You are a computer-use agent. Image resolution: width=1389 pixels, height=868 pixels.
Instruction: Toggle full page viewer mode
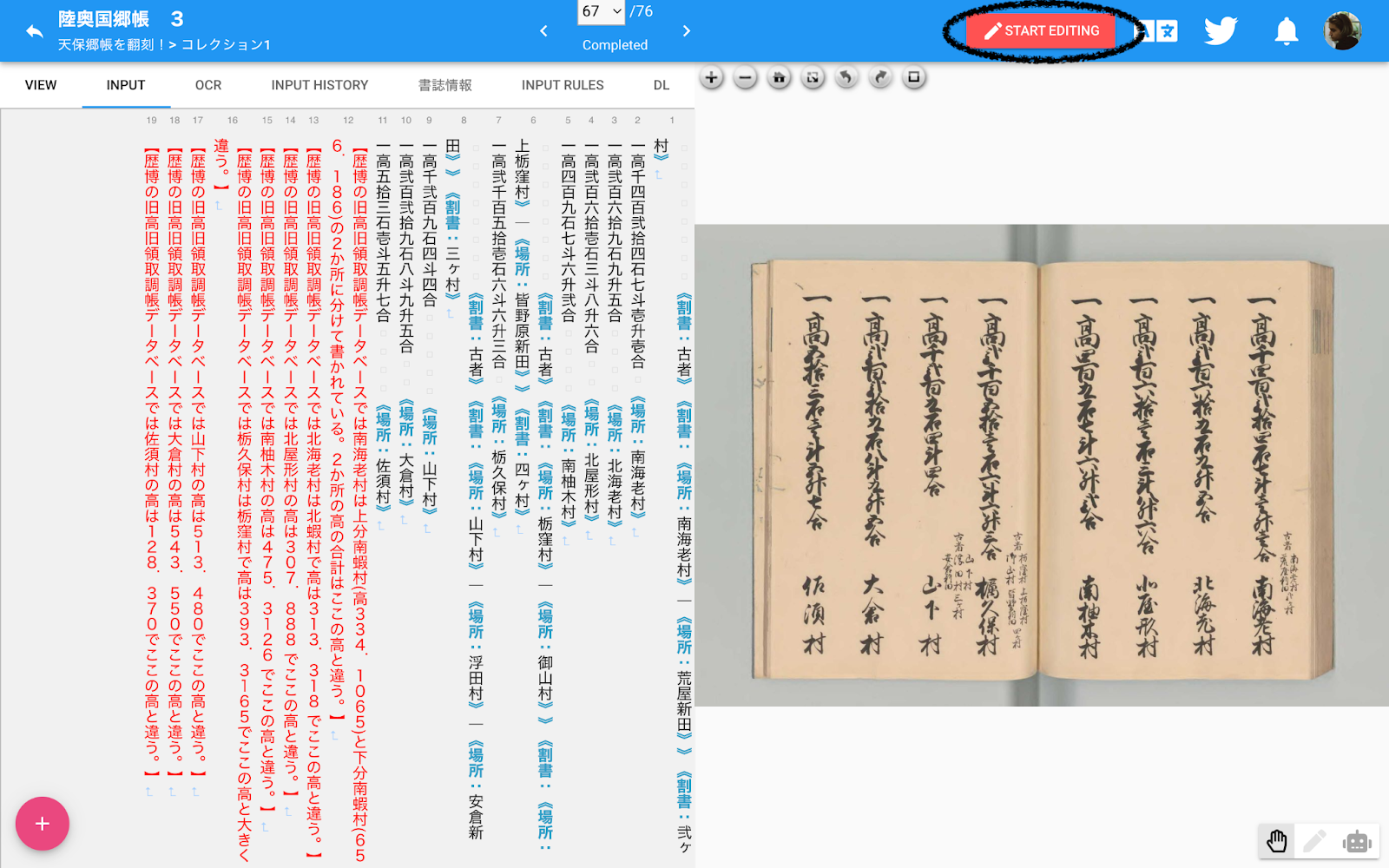(813, 78)
